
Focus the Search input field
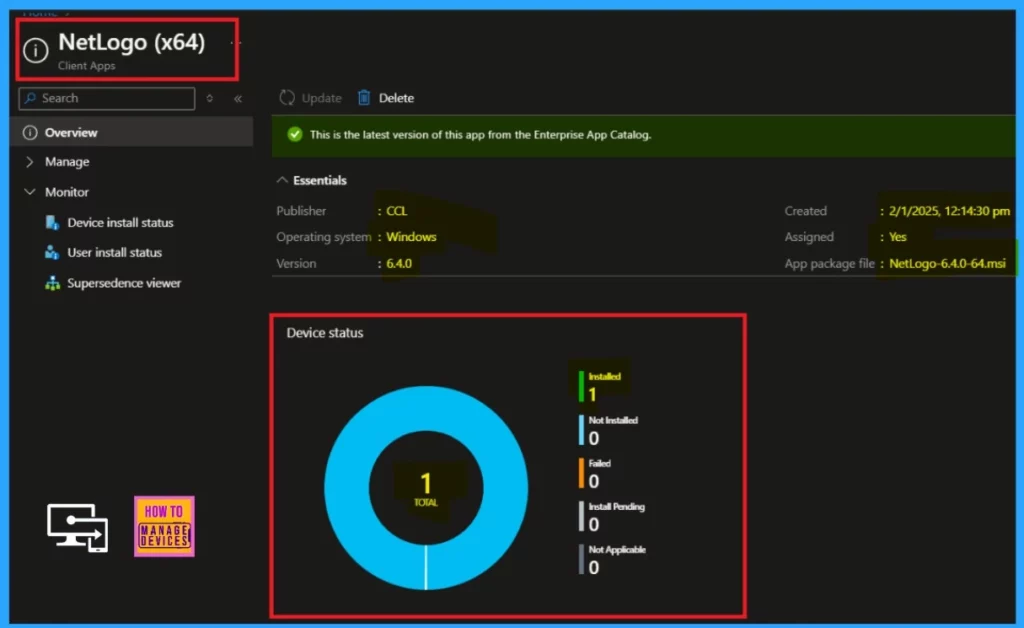[x=107, y=98]
